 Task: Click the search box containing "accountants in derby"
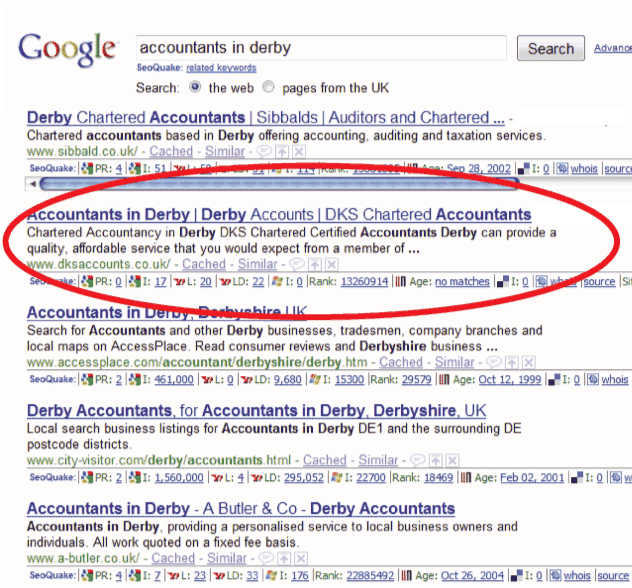[x=321, y=48]
